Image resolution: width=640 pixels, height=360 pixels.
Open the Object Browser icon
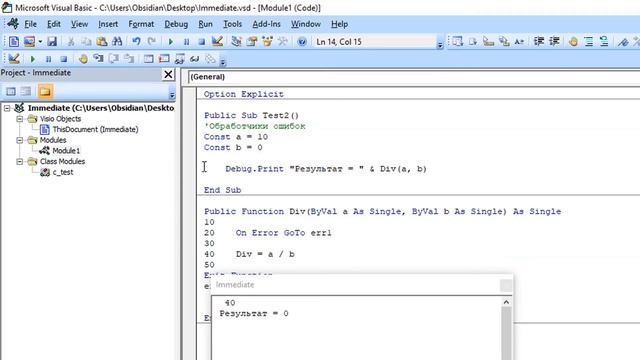[x=267, y=42]
